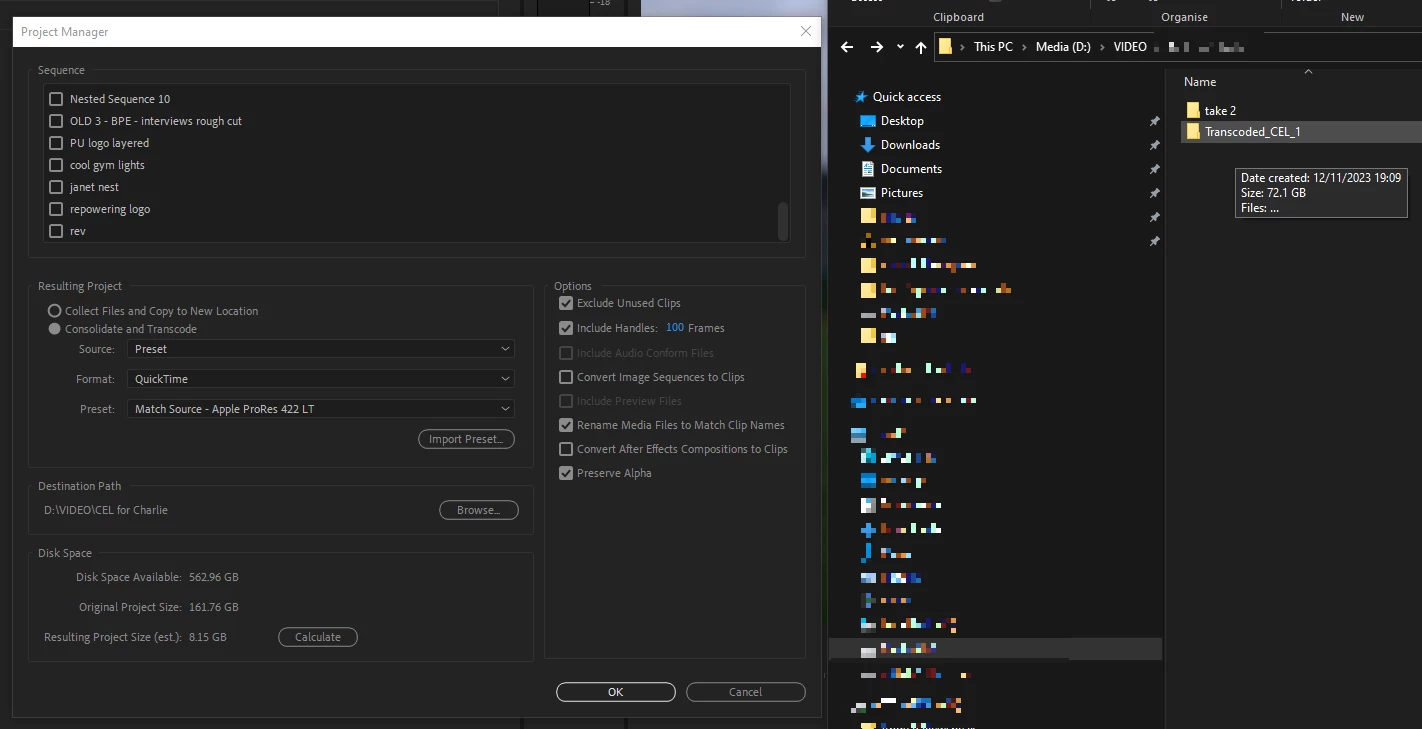This screenshot has width=1422, height=729.
Task: Uncheck Exclude Unused Clips
Action: (x=566, y=303)
